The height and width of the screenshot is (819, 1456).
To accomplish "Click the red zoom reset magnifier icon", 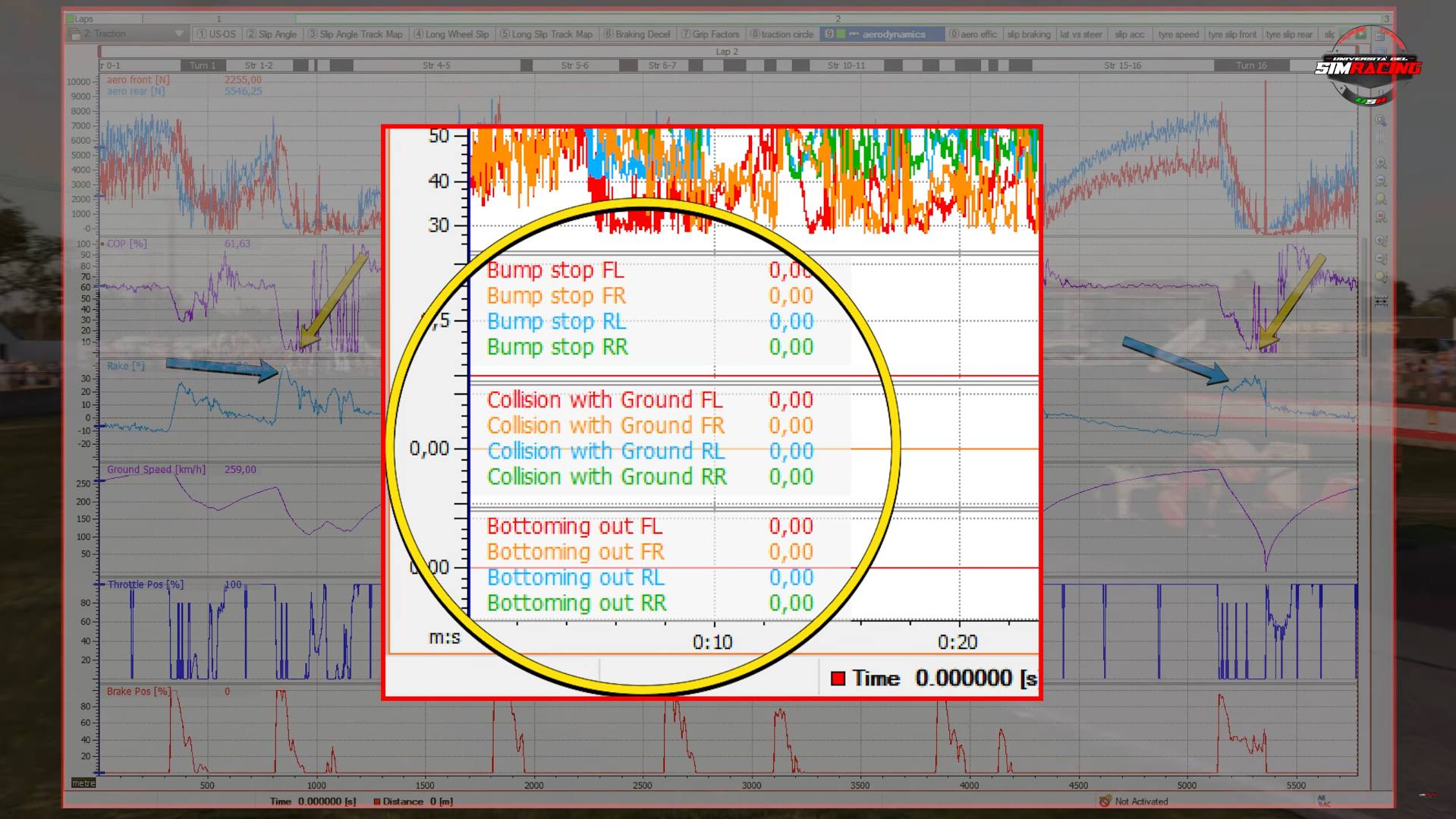I will pyautogui.click(x=1381, y=217).
